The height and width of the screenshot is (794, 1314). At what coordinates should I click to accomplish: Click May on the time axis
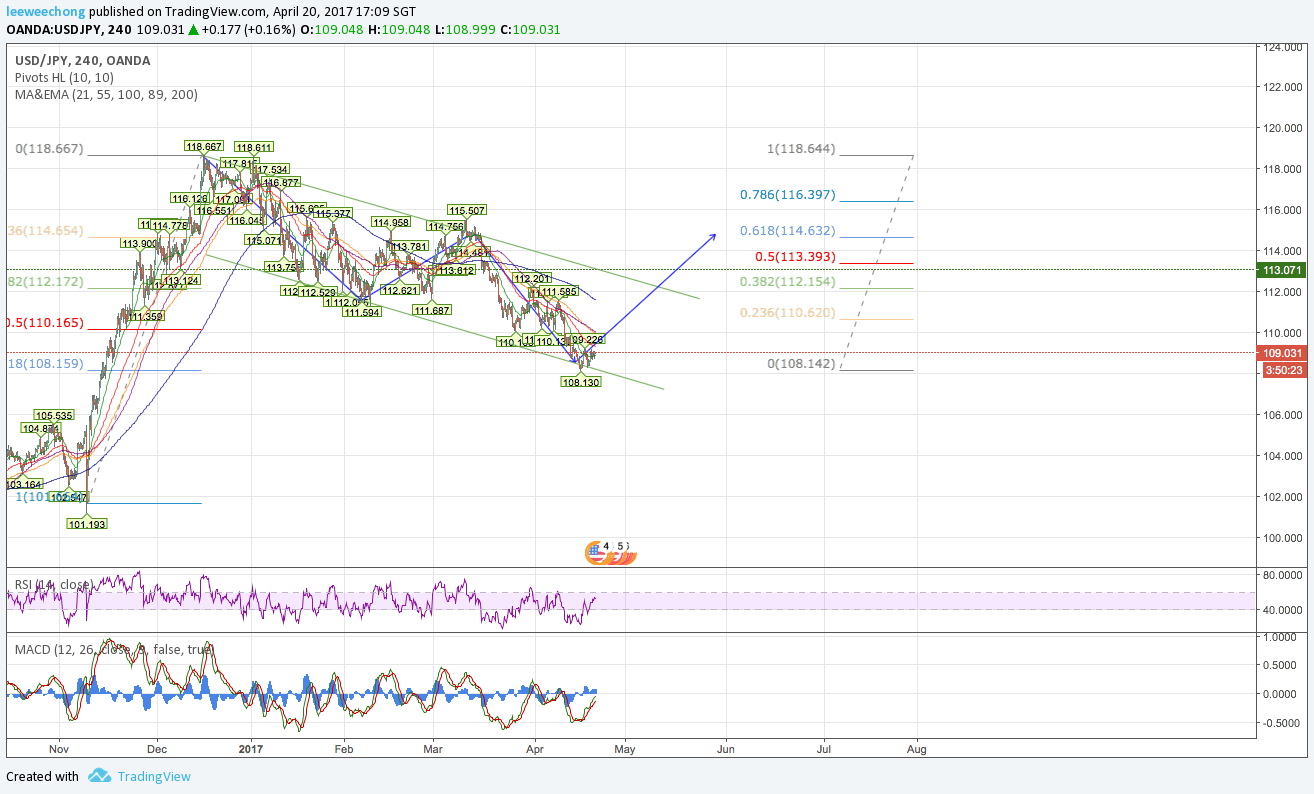click(624, 747)
